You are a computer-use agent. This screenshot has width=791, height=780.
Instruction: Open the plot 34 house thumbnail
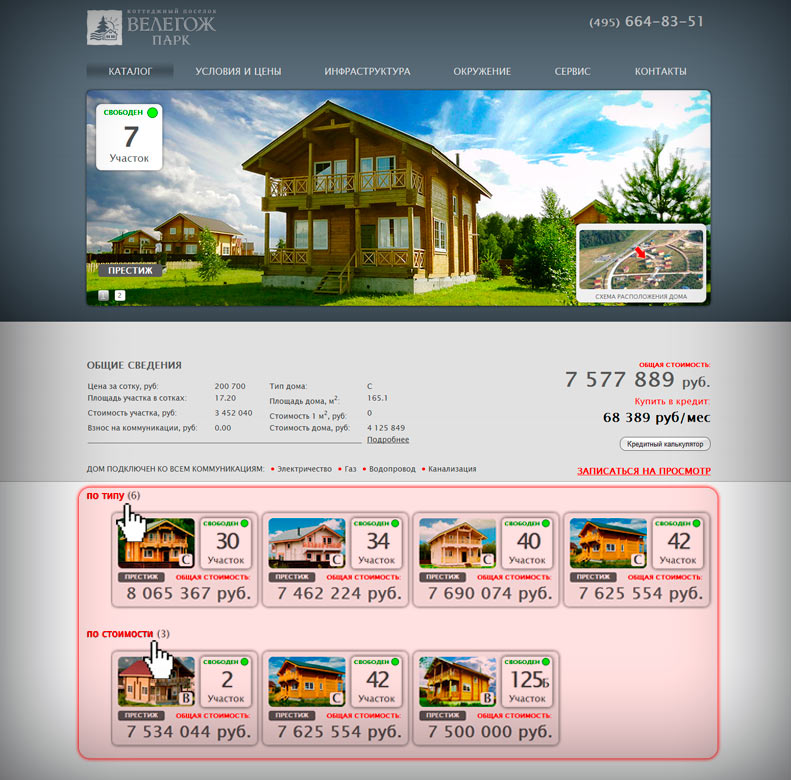coord(307,543)
